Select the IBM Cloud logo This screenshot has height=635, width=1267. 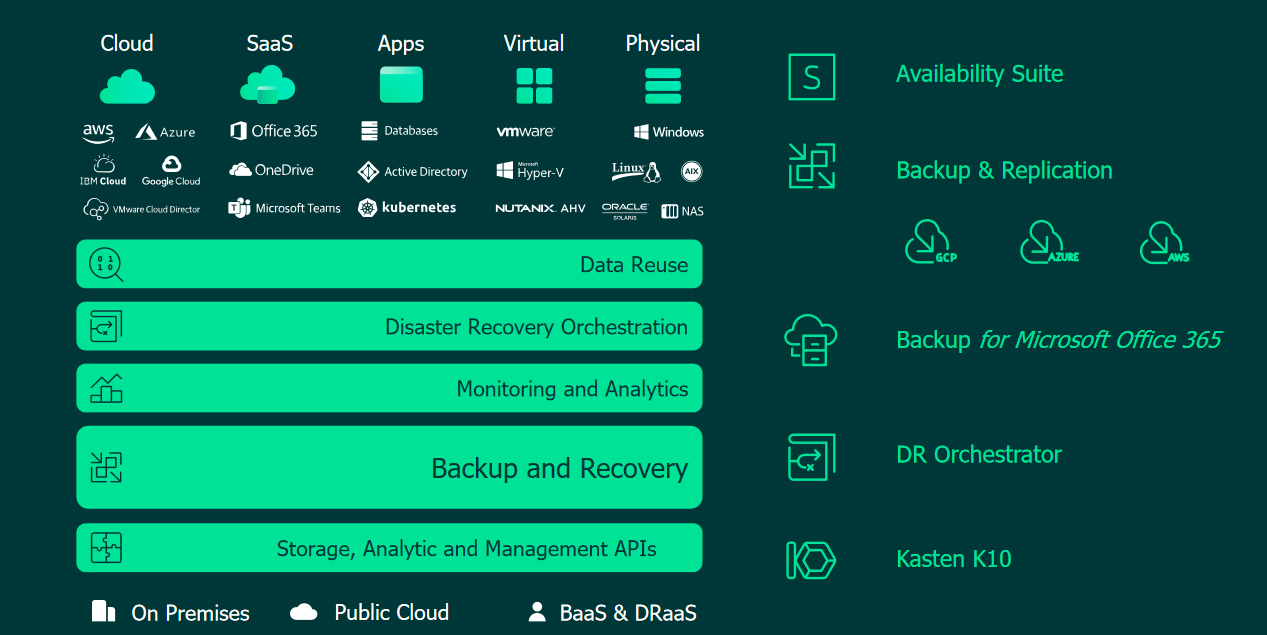(103, 171)
